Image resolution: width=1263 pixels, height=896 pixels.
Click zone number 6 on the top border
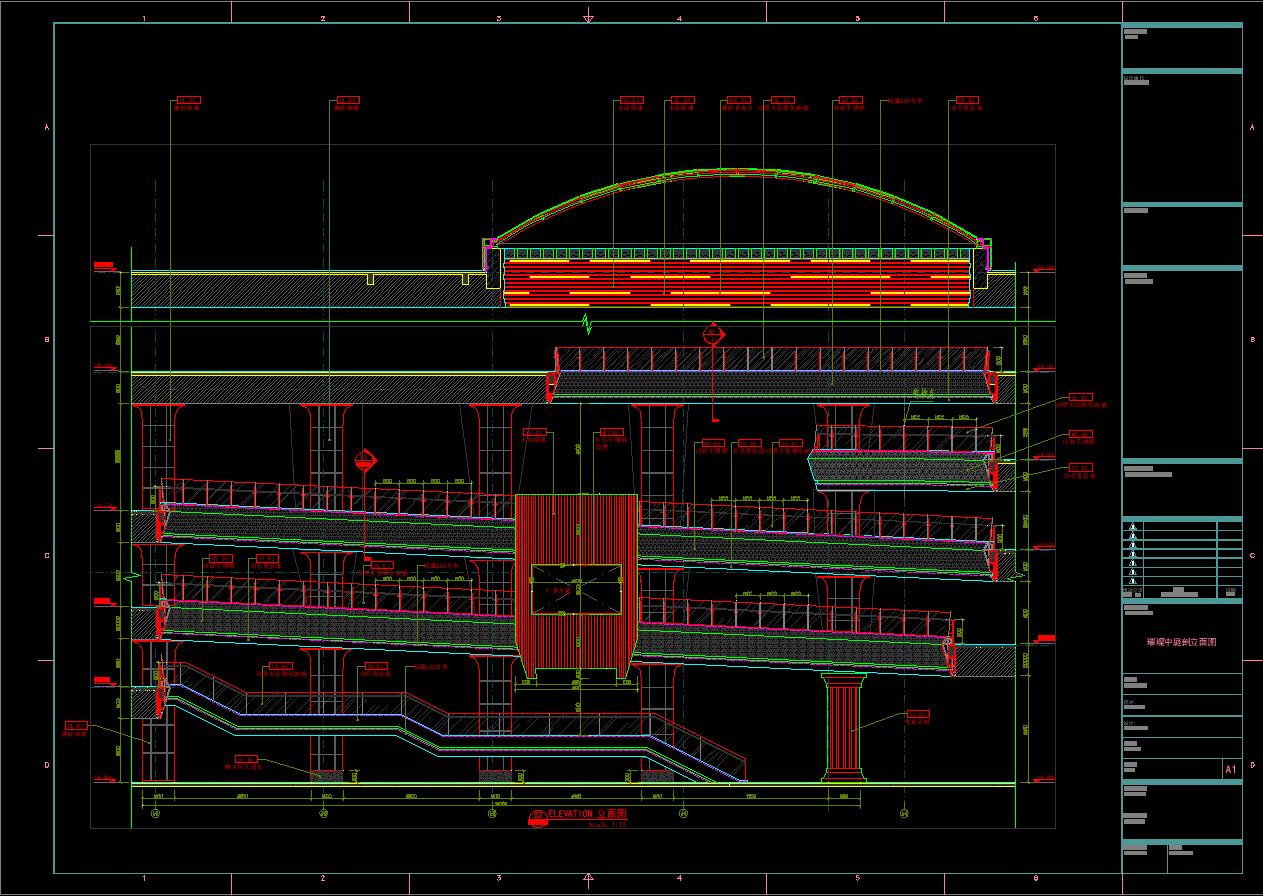pyautogui.click(x=1035, y=18)
